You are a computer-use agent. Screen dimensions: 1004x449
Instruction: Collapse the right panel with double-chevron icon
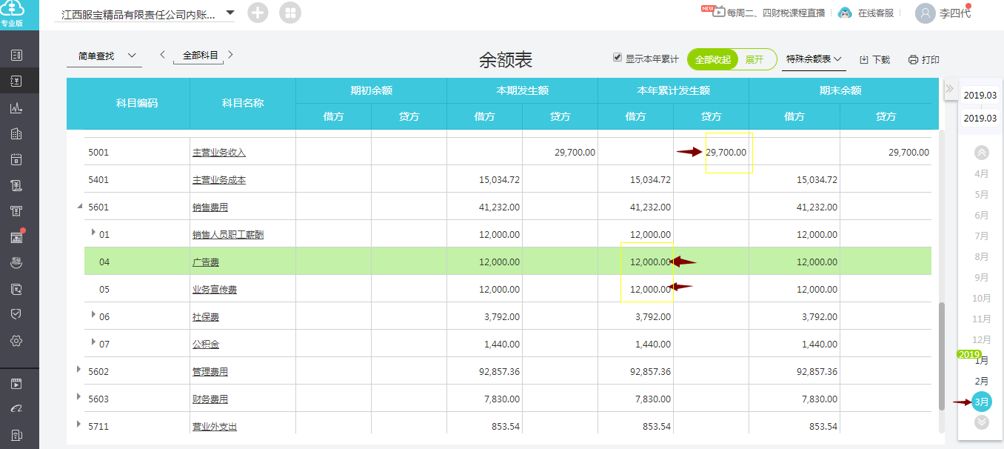point(950,88)
